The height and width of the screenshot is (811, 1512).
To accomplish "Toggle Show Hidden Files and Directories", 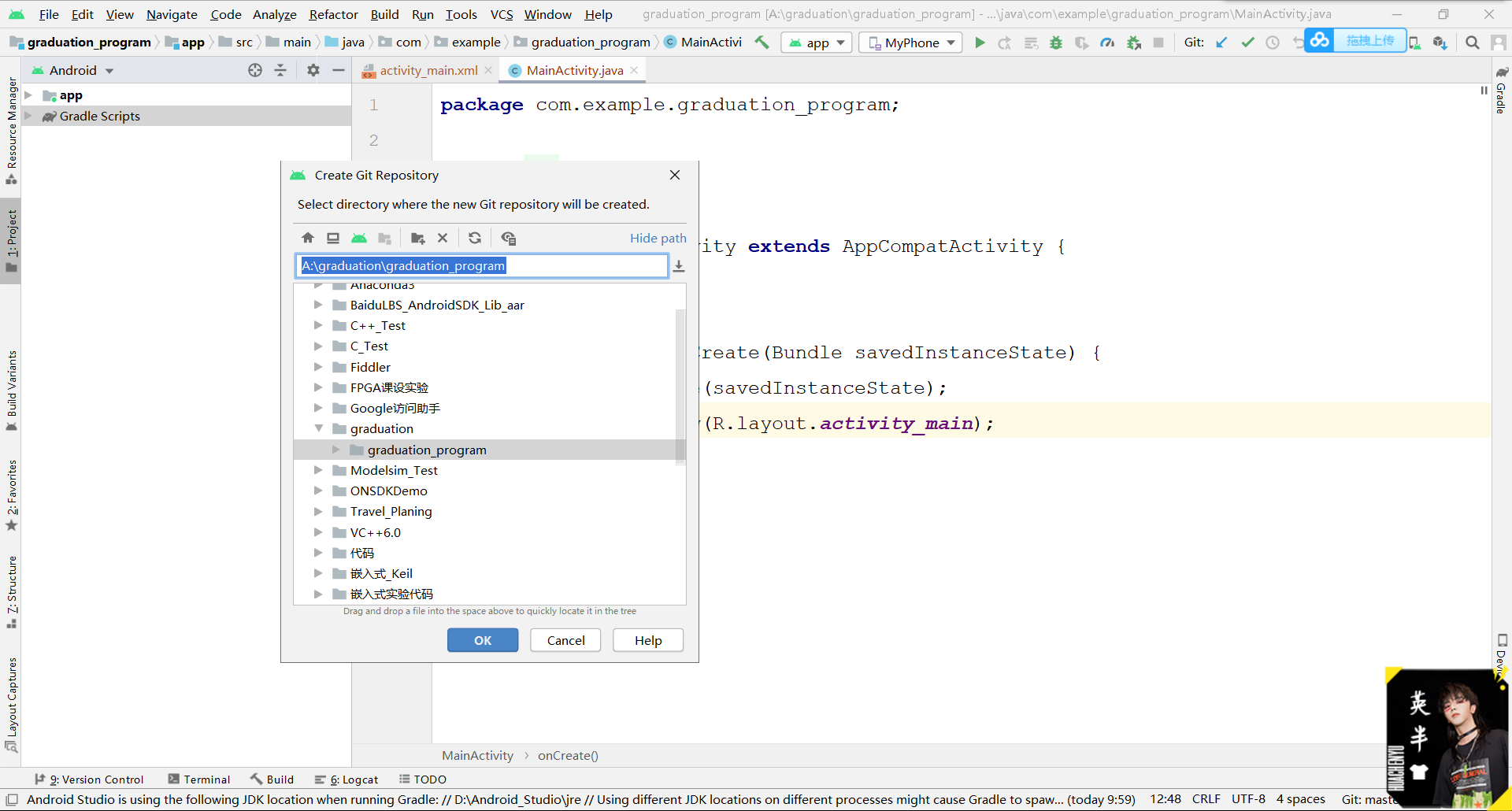I will [x=509, y=238].
